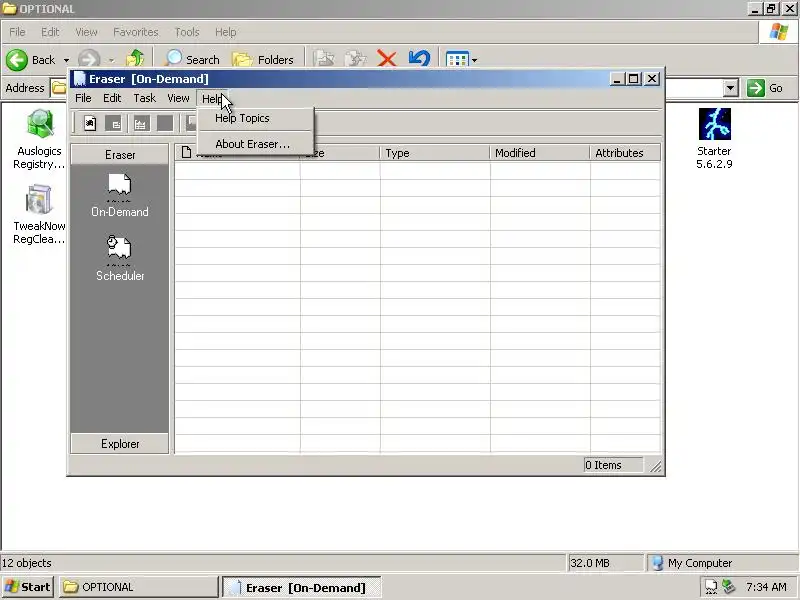Open the Back button history dropdown
The image size is (800, 600).
(x=66, y=60)
